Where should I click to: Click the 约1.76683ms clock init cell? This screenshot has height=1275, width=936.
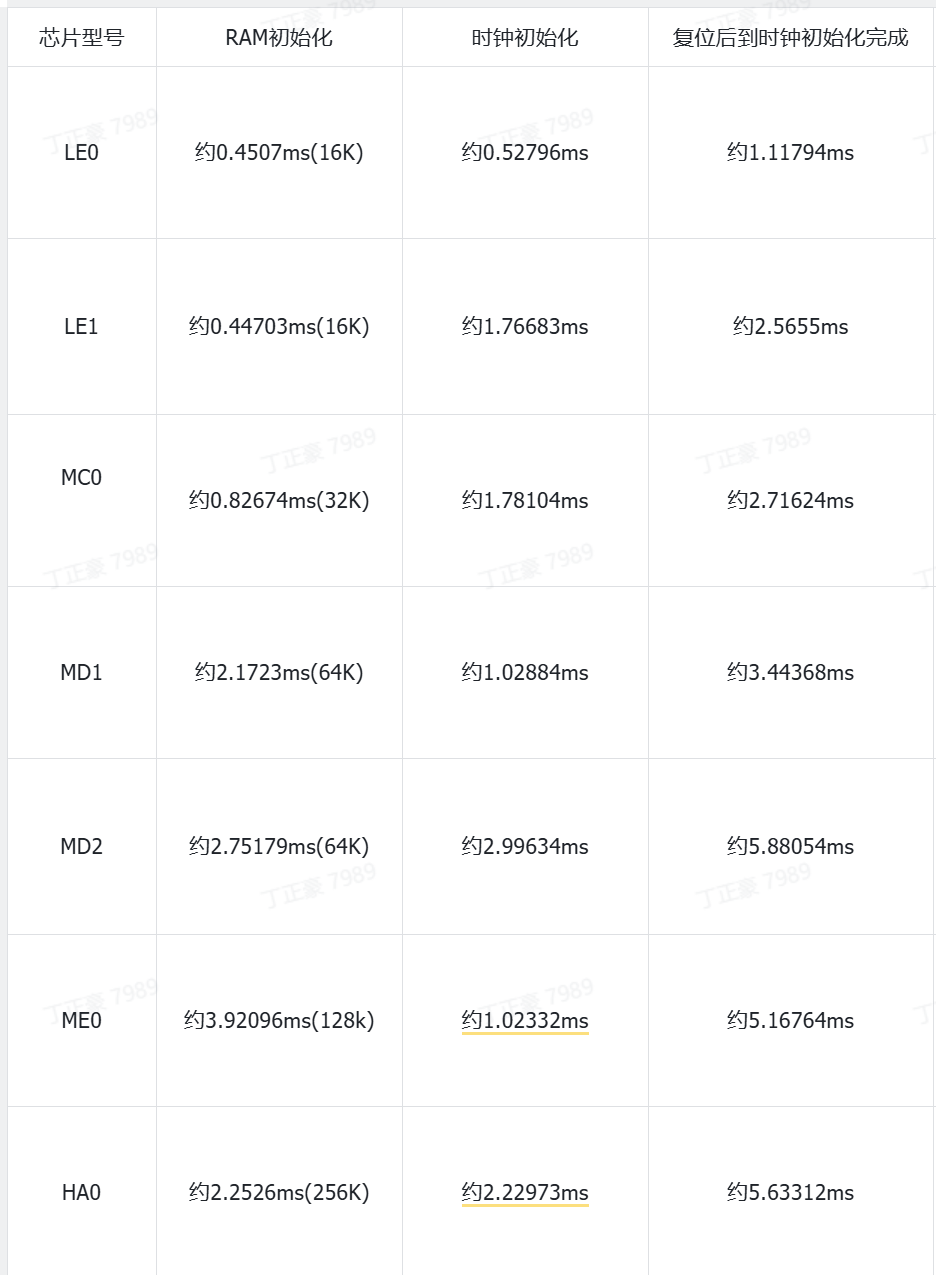tap(525, 327)
